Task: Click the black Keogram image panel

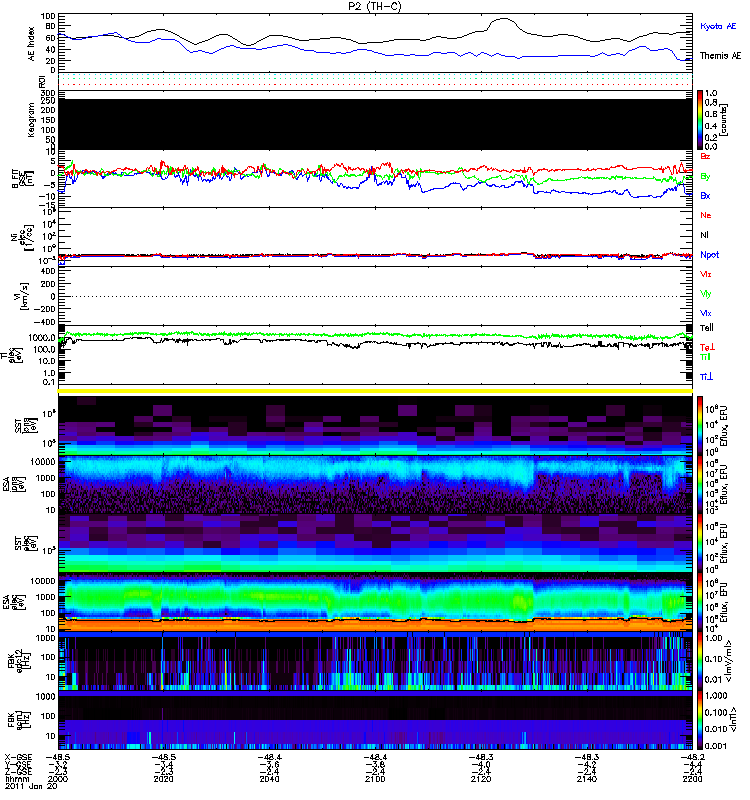Action: 375,124
